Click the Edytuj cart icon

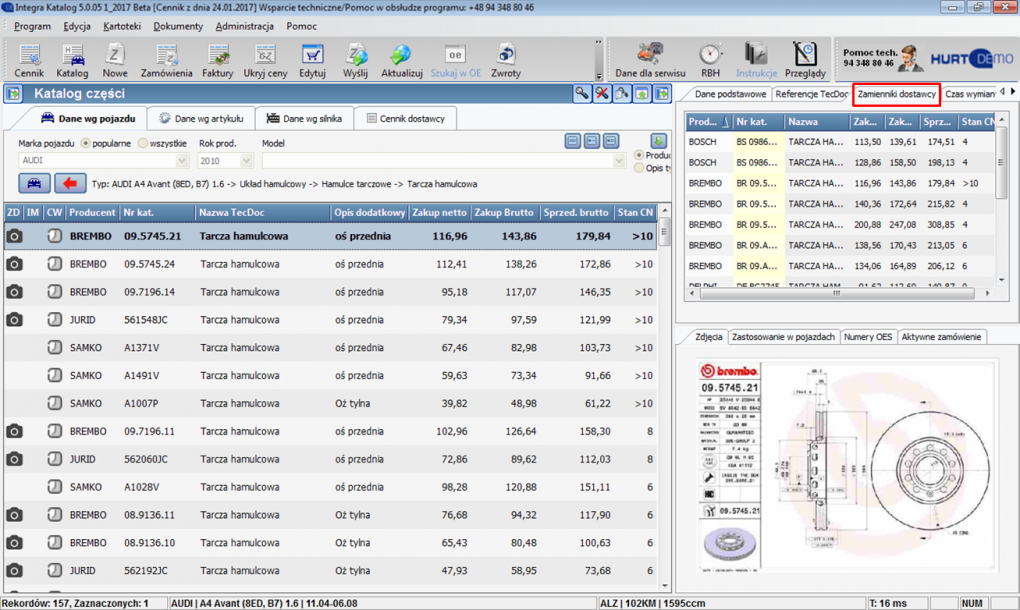point(312,60)
